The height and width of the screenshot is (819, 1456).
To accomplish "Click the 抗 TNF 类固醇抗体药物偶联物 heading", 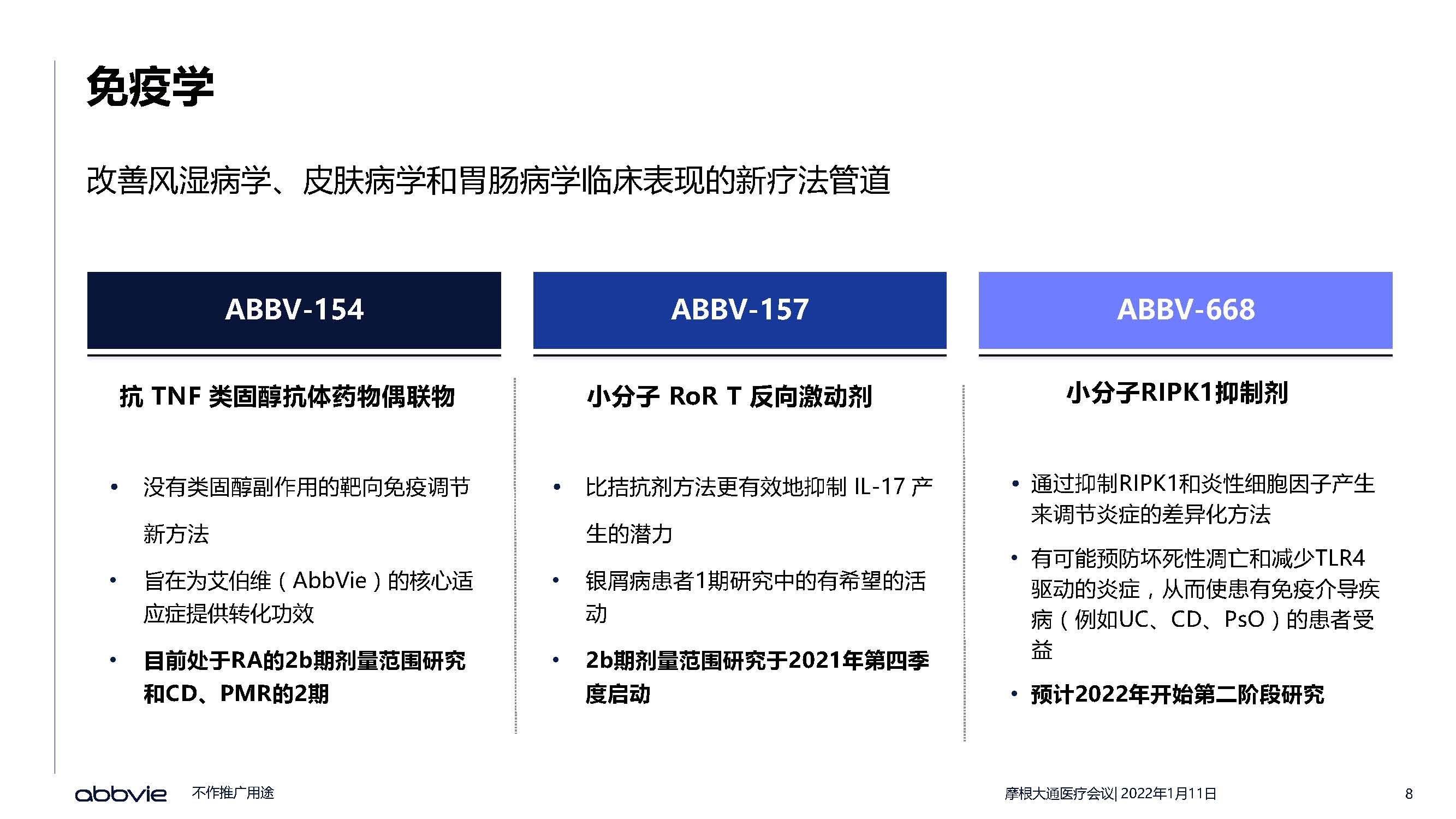I will (287, 396).
